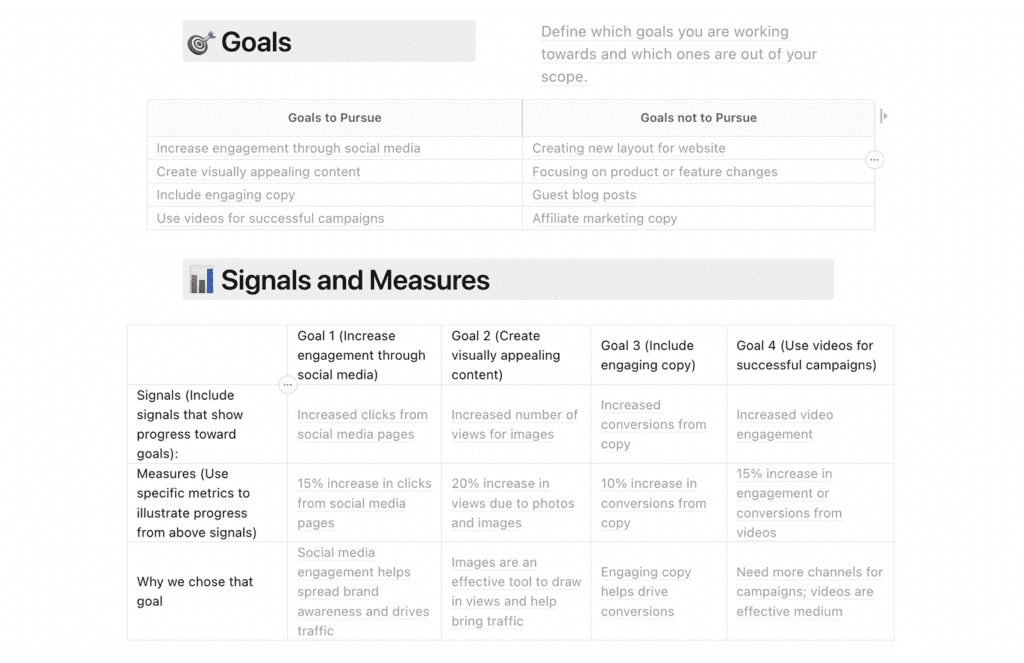Edit the 'Creating new layout for website' cell
The width and height of the screenshot is (1024, 663).
(x=698, y=148)
